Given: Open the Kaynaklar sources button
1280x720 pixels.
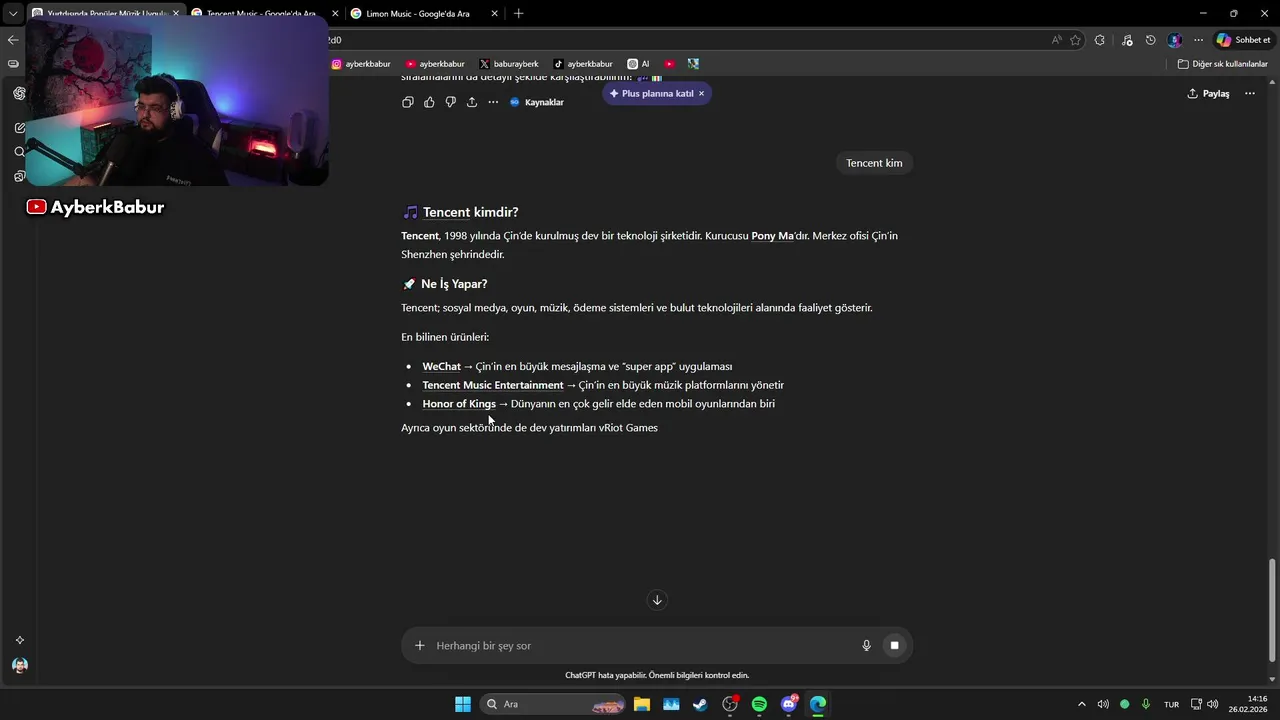Looking at the screenshot, I should (x=537, y=102).
